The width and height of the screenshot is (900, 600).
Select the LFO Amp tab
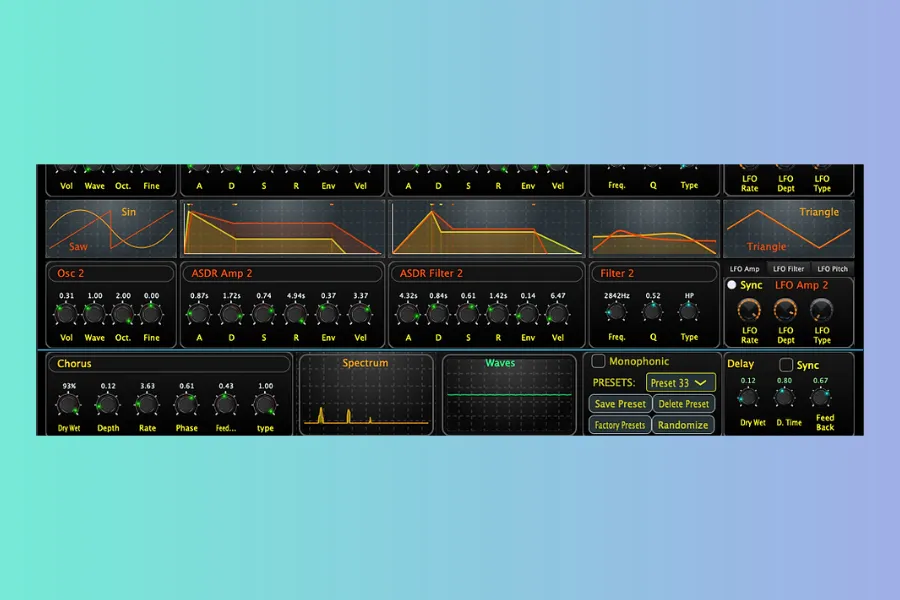pos(745,269)
